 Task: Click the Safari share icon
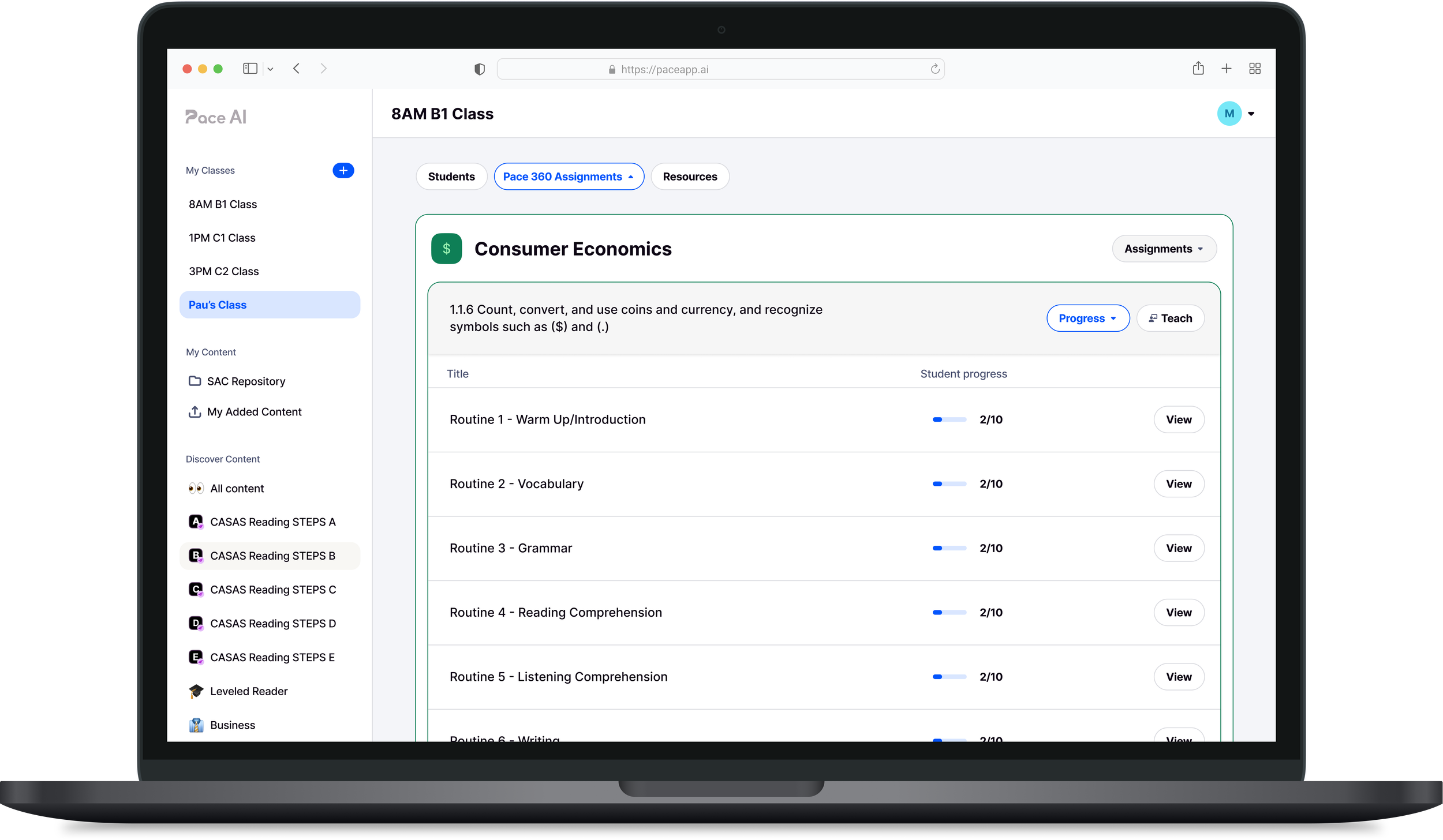point(1198,69)
